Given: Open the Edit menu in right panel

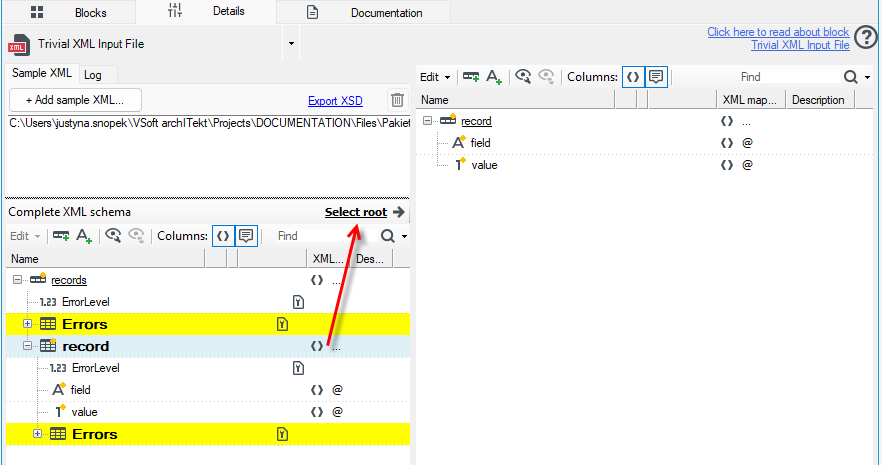Looking at the screenshot, I should tap(435, 77).
